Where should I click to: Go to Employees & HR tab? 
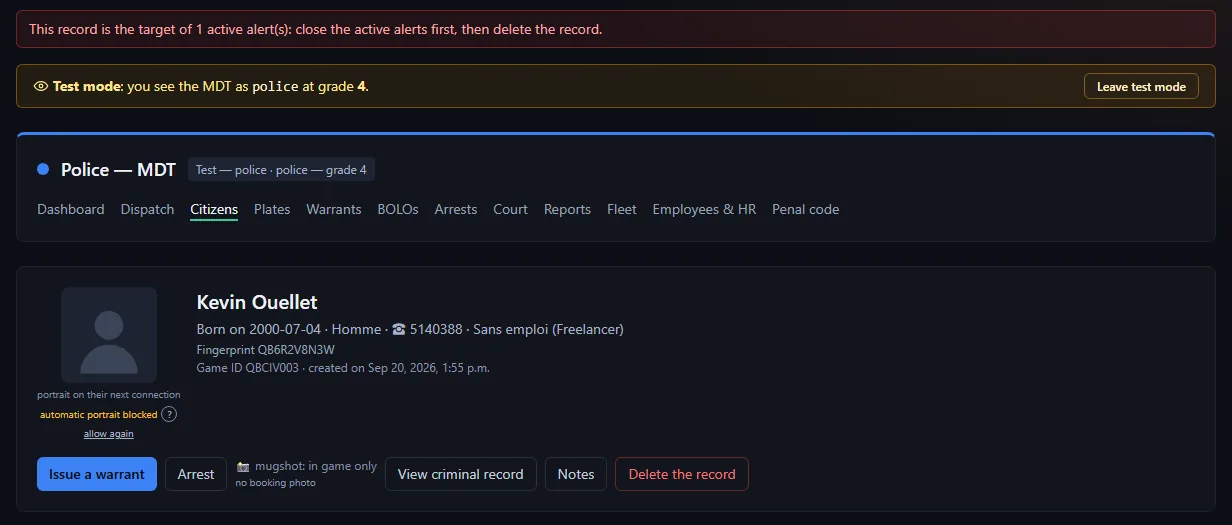click(704, 209)
